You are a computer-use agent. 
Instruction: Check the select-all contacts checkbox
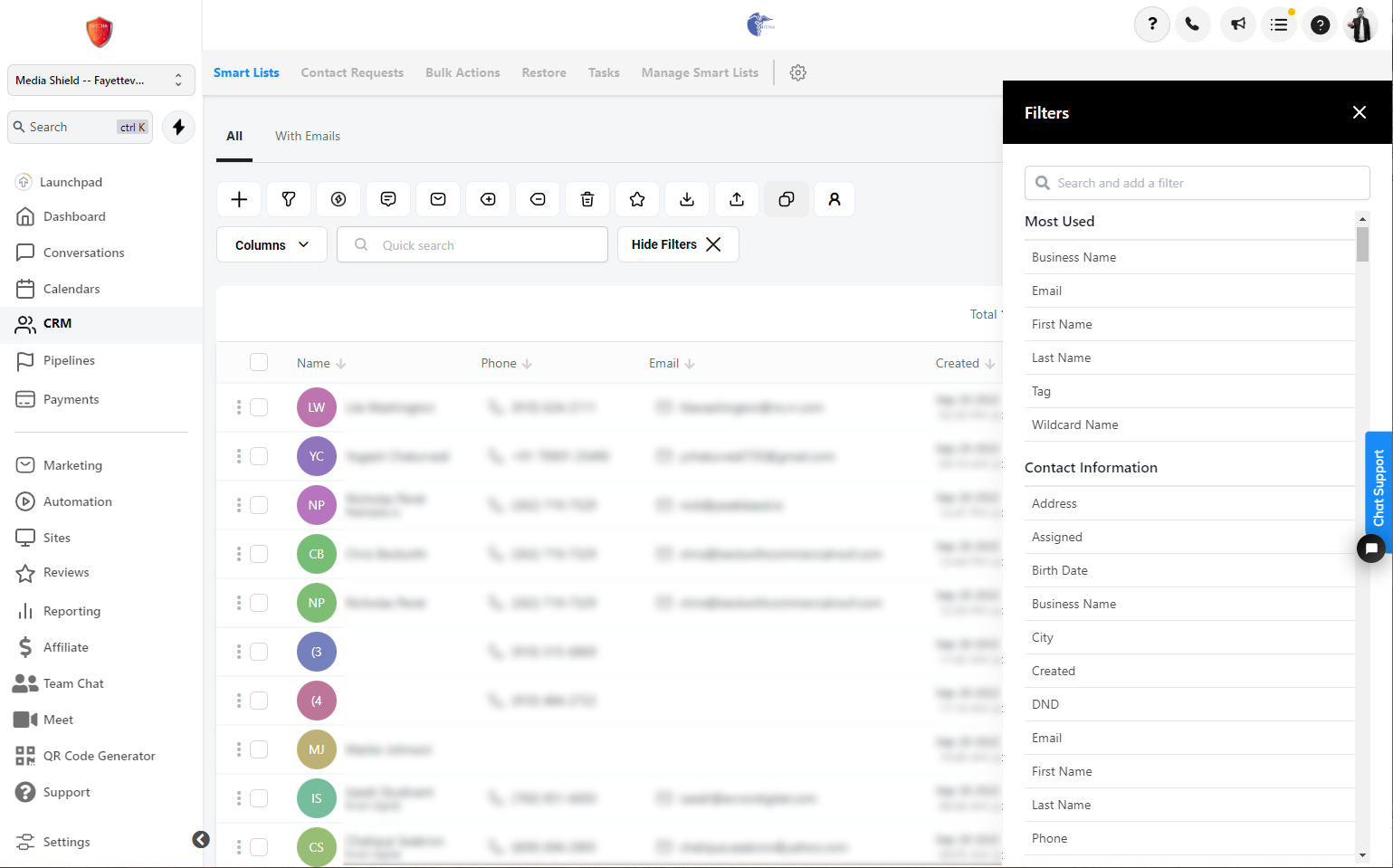pyautogui.click(x=259, y=362)
